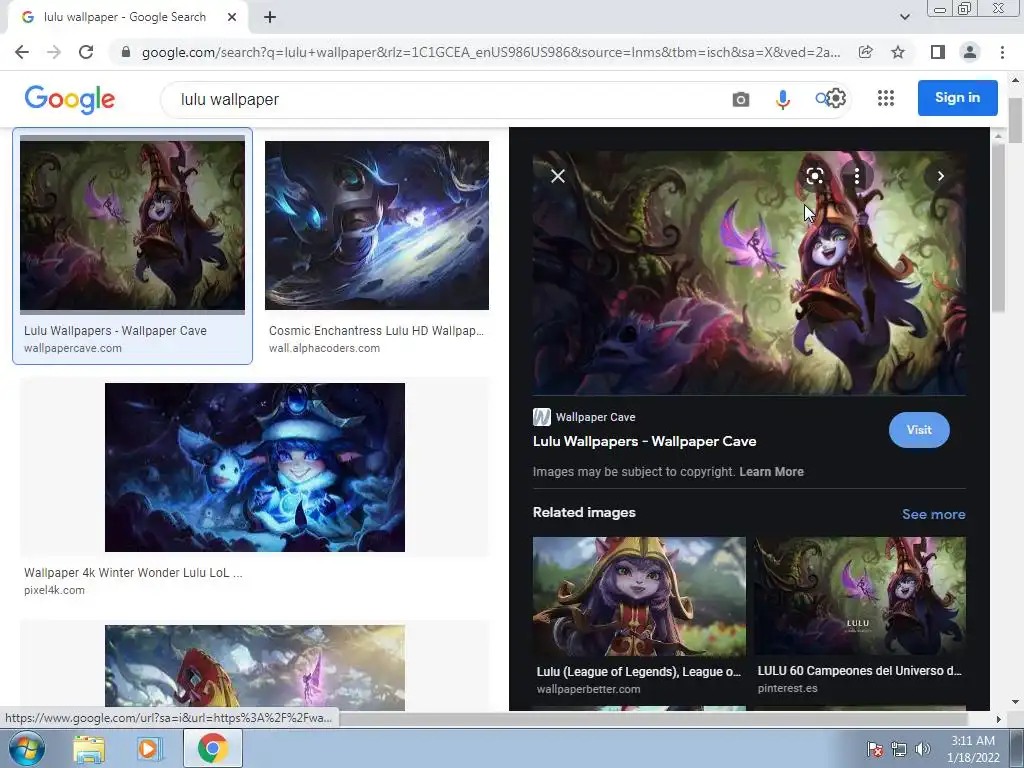Select the lulu wallpaper Google Search tab
The height and width of the screenshot is (768, 1024).
[124, 18]
